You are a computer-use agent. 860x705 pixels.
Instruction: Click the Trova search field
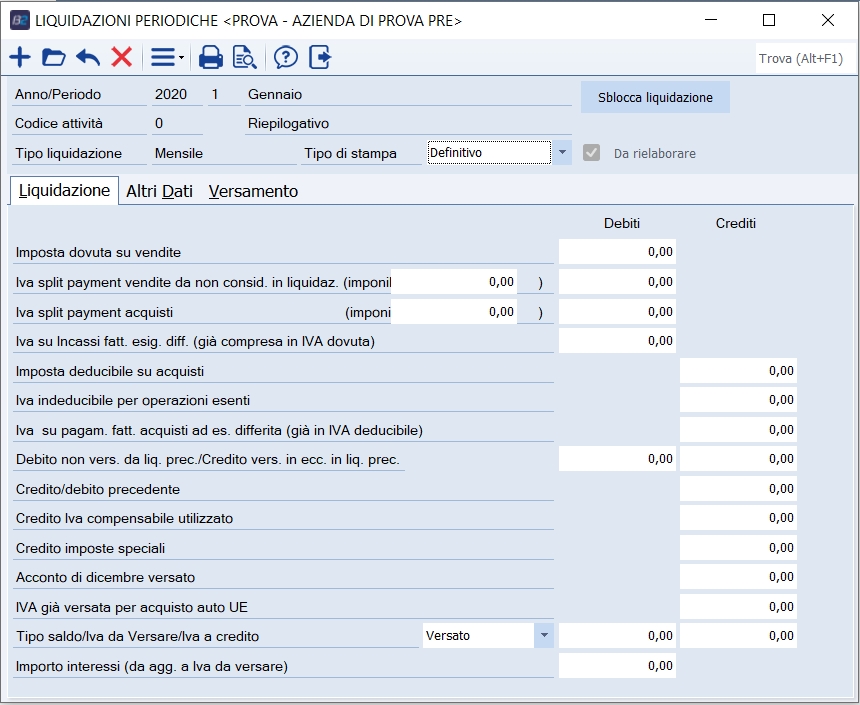pos(801,59)
